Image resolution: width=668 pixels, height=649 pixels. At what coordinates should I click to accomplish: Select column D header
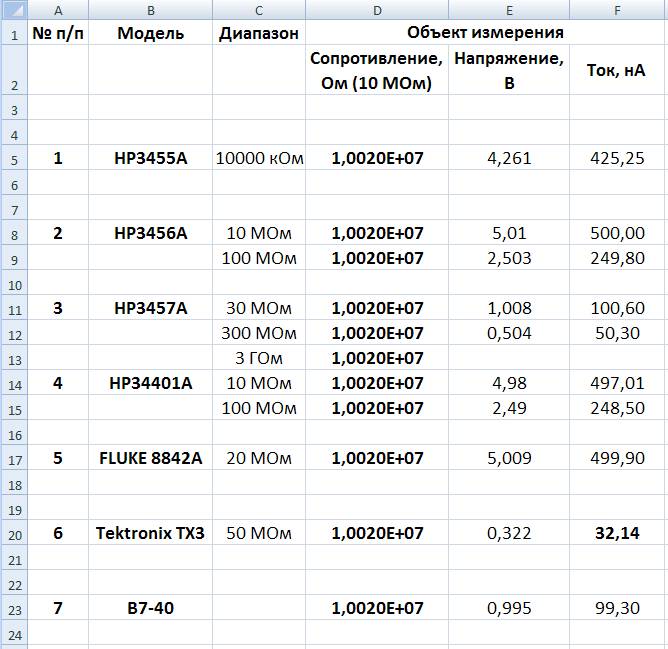point(377,10)
